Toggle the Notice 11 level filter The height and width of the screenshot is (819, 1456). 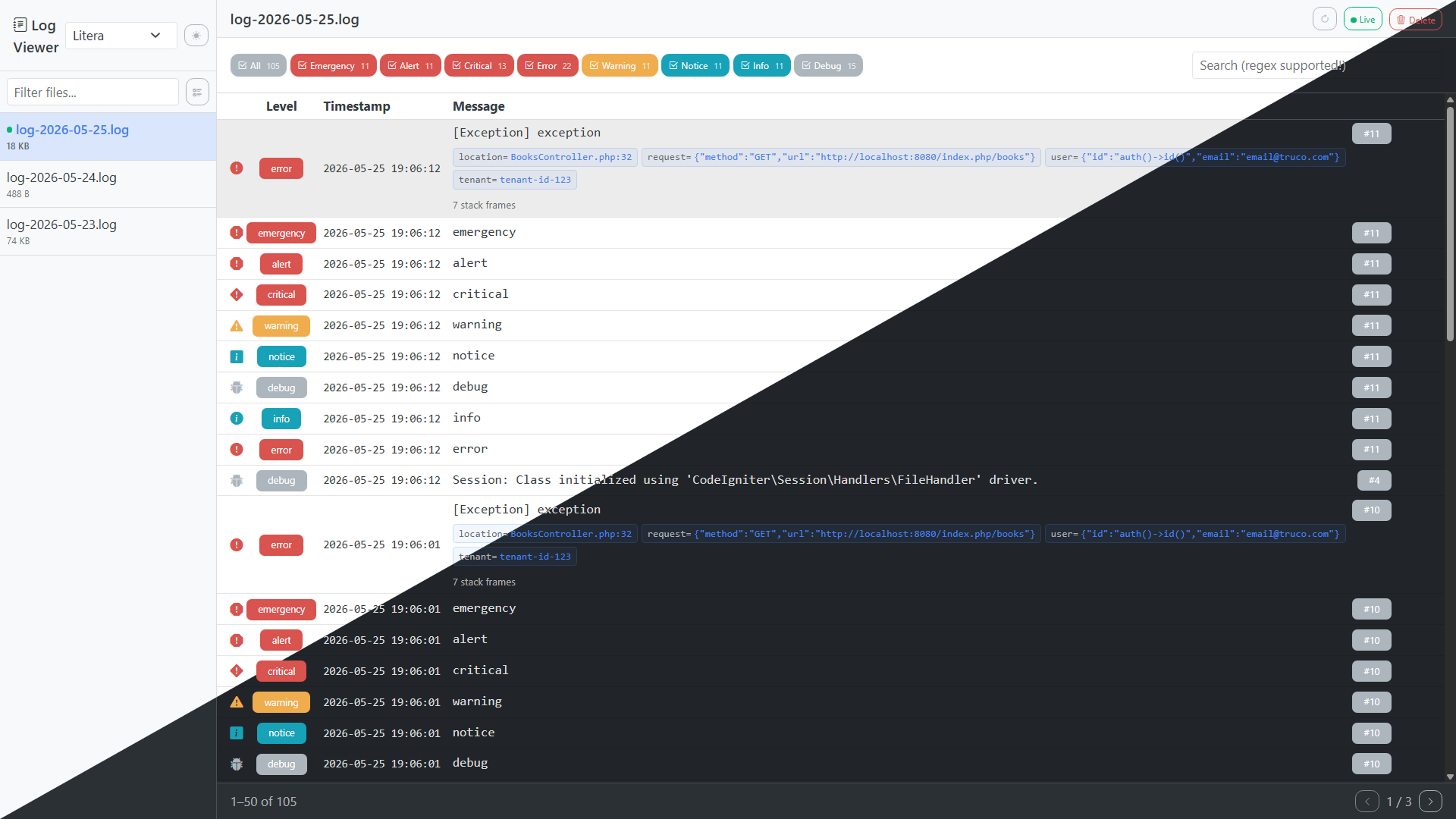(x=695, y=66)
